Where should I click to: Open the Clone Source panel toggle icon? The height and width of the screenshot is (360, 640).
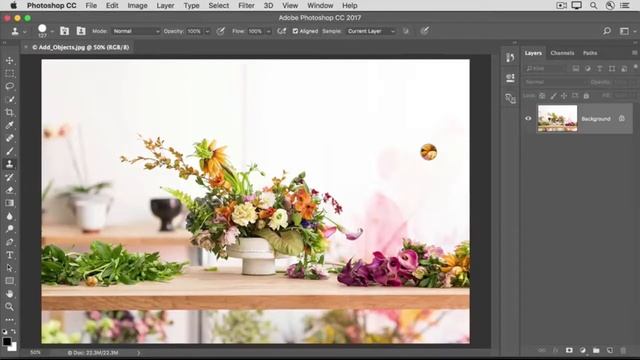pyautogui.click(x=81, y=31)
